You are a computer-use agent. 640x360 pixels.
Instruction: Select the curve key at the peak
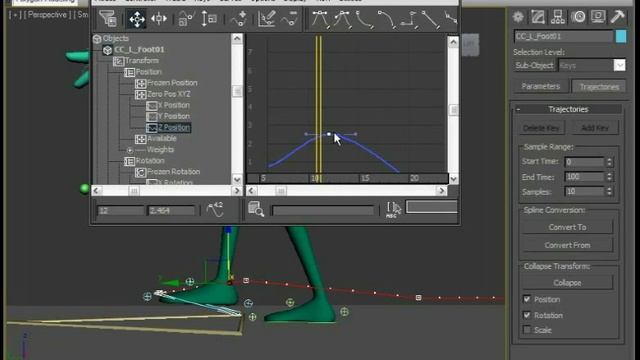(x=329, y=134)
